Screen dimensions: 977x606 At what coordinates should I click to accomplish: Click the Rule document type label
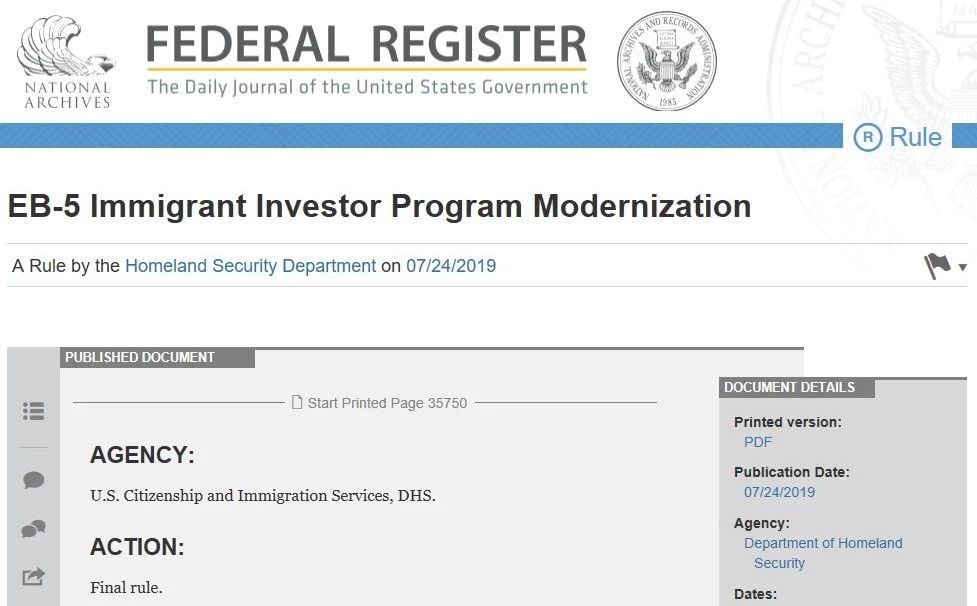(915, 137)
